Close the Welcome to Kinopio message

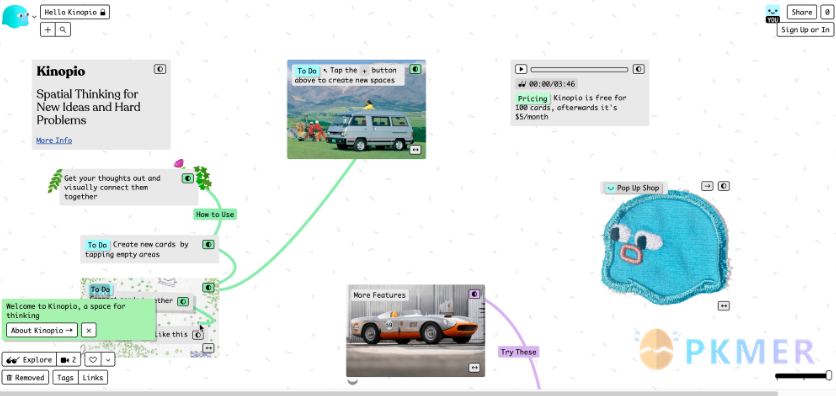89,330
